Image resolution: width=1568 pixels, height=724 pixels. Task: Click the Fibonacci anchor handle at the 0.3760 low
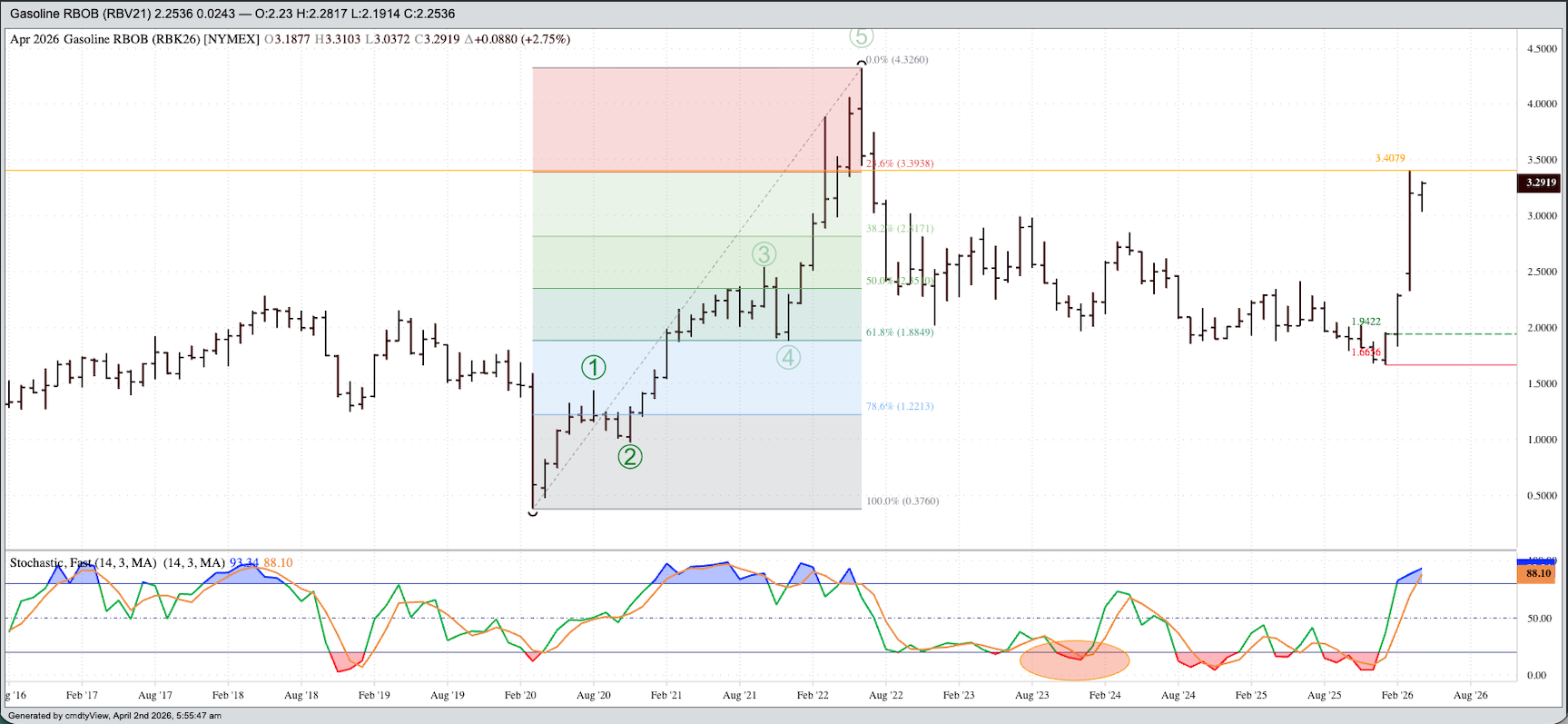pos(533,511)
